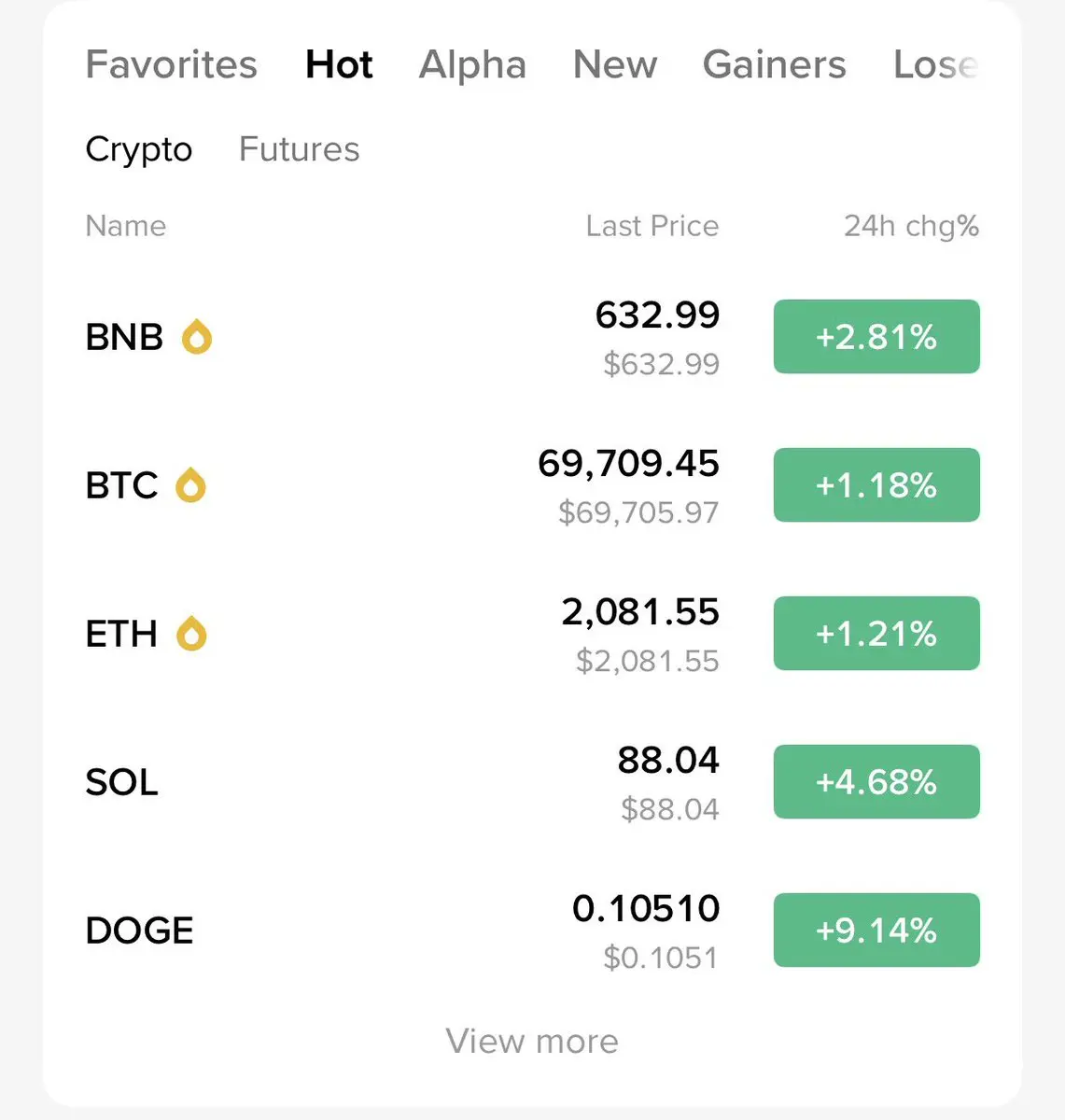Sort by the Last Price column header
Screen dimensions: 1065x1120
click(652, 226)
